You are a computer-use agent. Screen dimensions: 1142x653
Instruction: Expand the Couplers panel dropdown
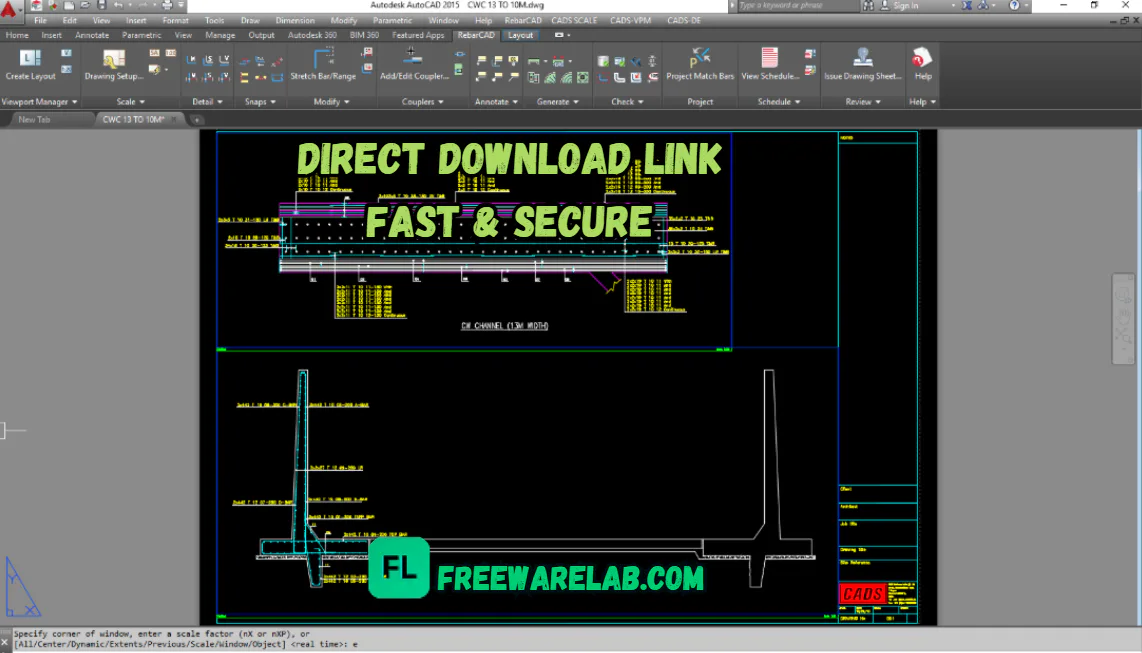422,102
